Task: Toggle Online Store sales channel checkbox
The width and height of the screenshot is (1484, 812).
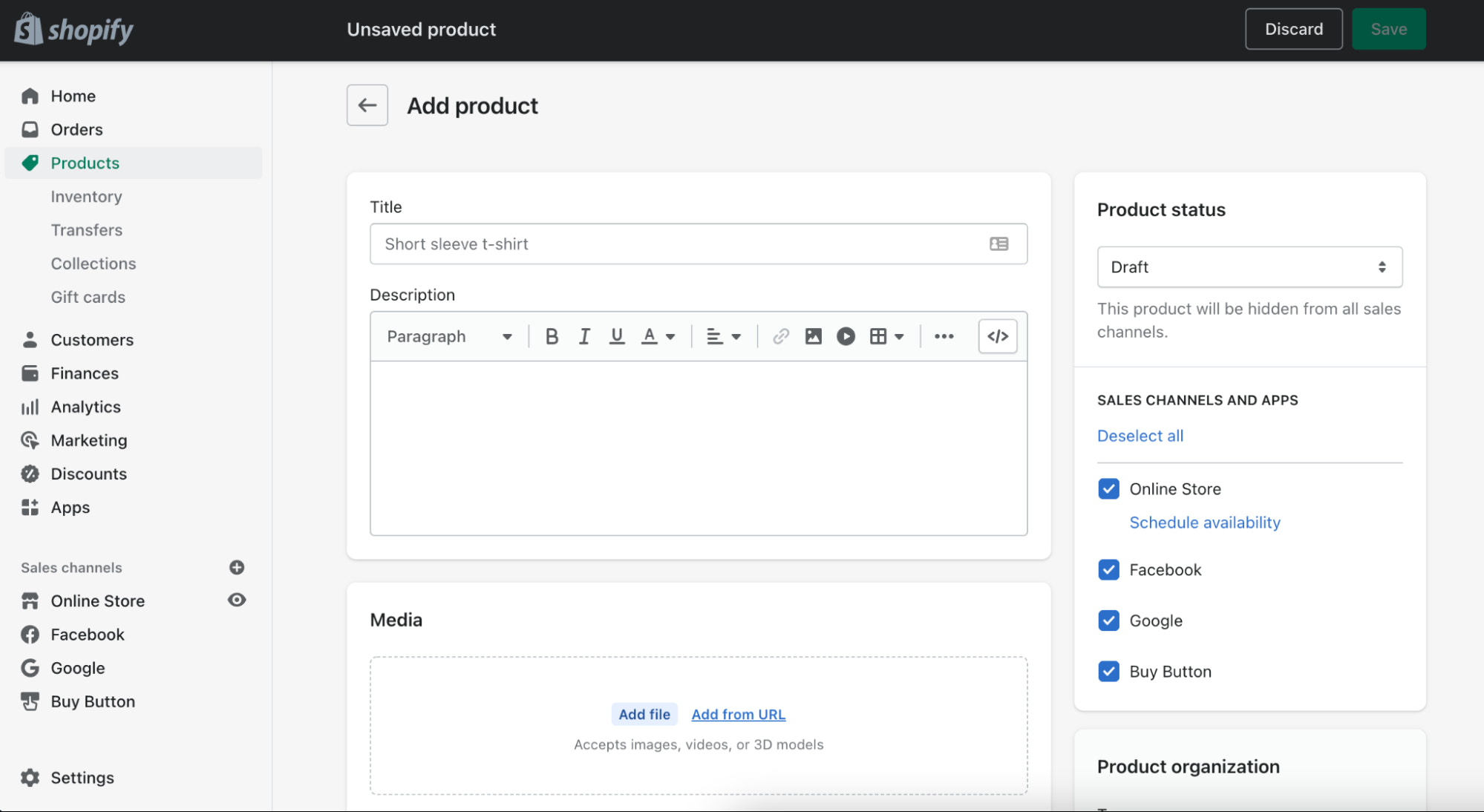Action: tap(1108, 489)
